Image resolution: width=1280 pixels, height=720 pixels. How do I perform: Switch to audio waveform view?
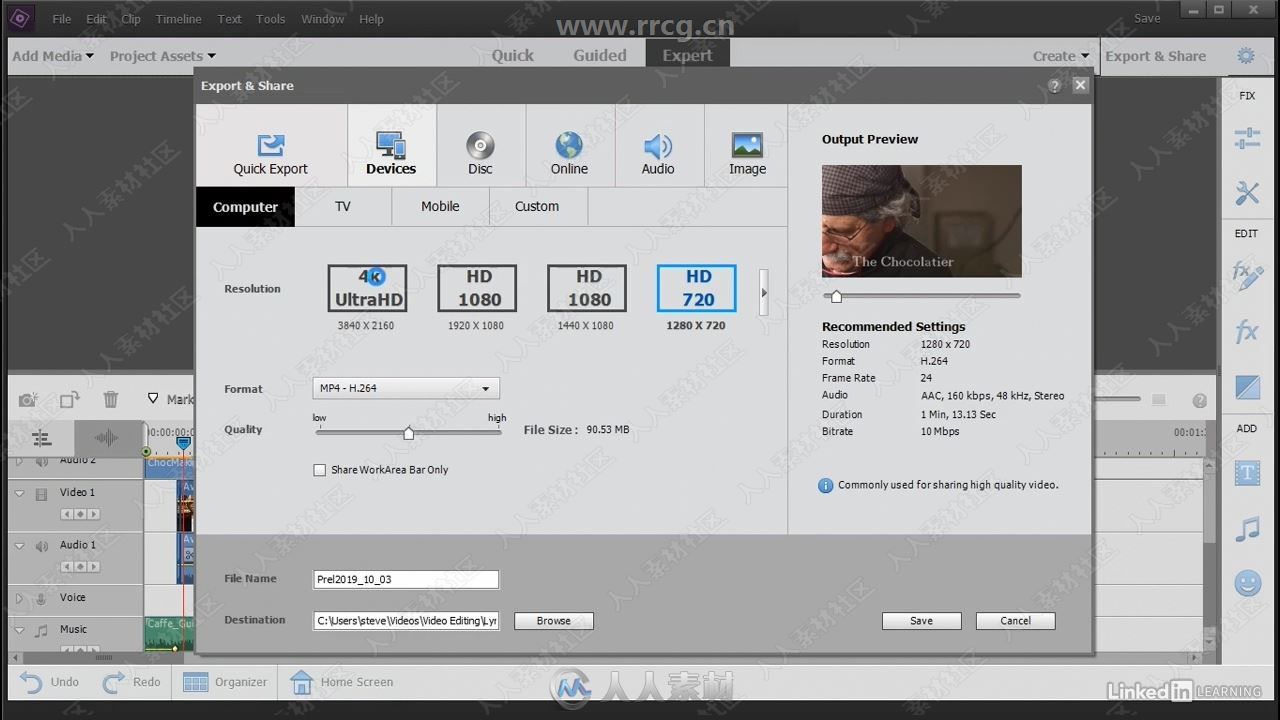107,438
